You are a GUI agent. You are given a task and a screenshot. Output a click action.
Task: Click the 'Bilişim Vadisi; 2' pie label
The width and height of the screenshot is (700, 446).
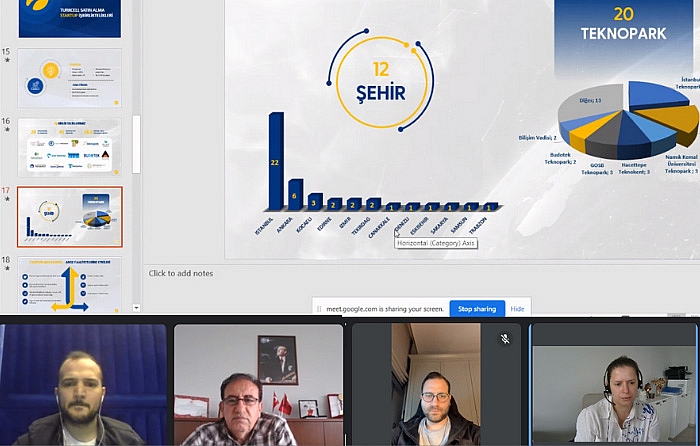coord(538,138)
